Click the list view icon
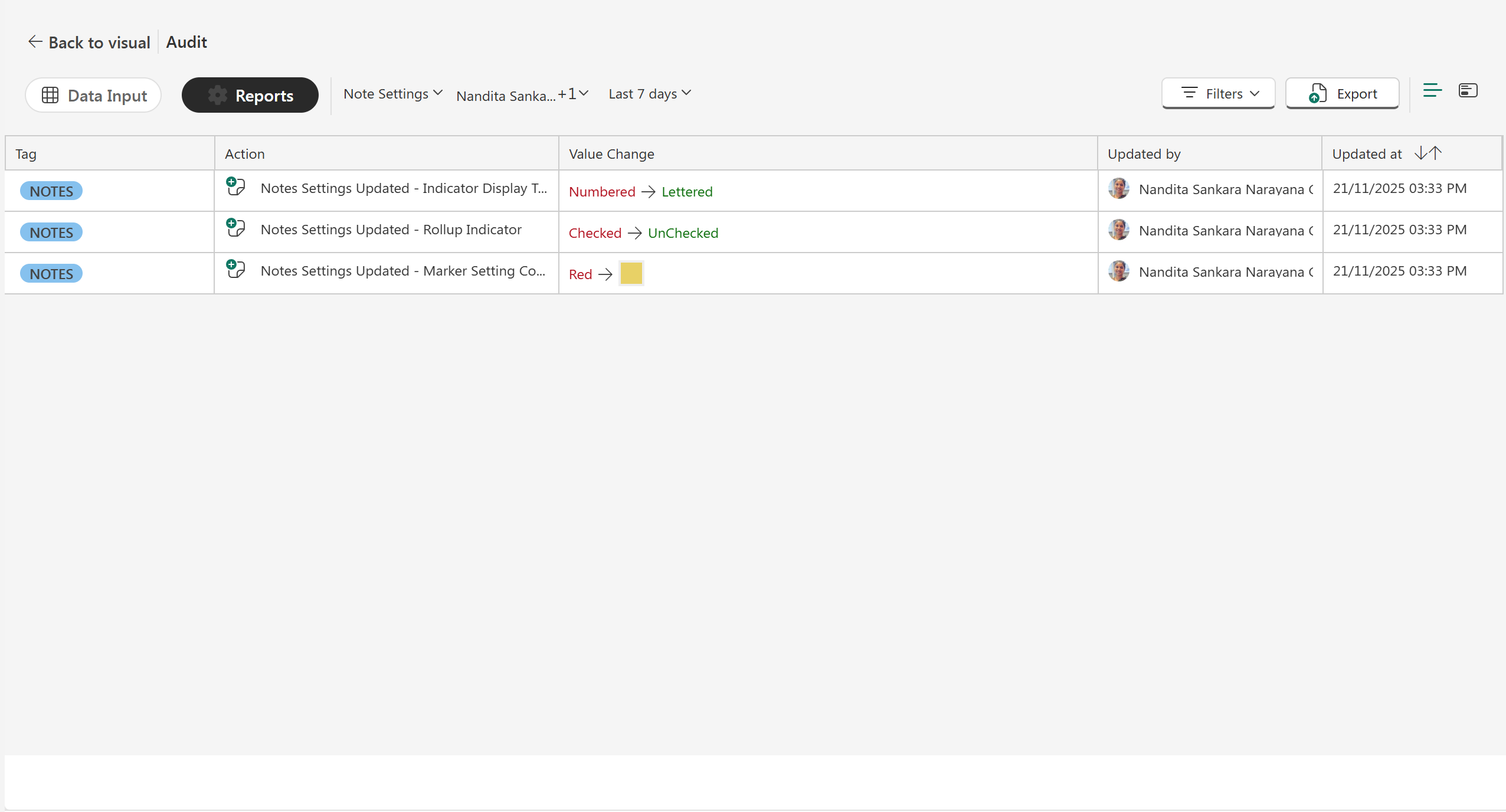Image resolution: width=1506 pixels, height=812 pixels. pos(1432,91)
